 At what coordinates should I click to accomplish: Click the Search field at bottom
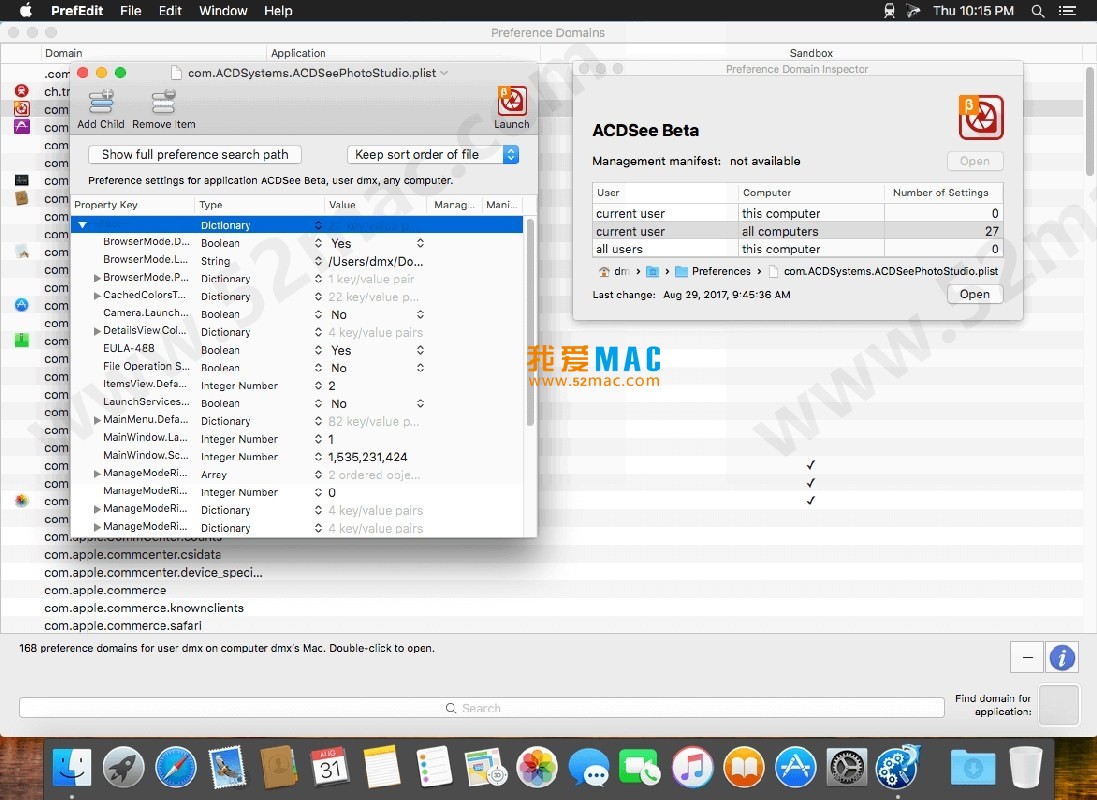(x=481, y=708)
